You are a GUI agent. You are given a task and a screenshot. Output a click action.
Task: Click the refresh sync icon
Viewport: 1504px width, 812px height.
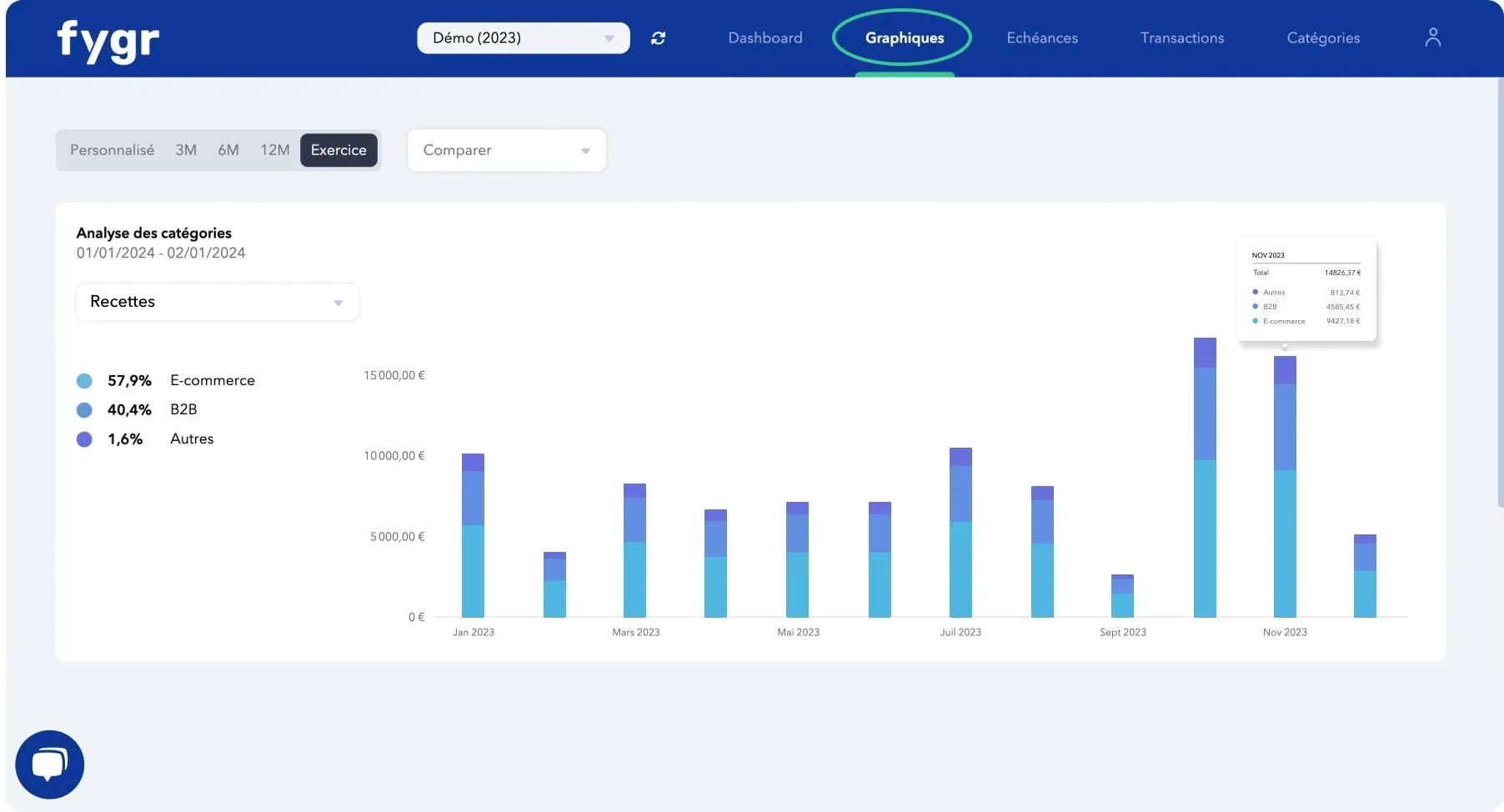pos(658,38)
